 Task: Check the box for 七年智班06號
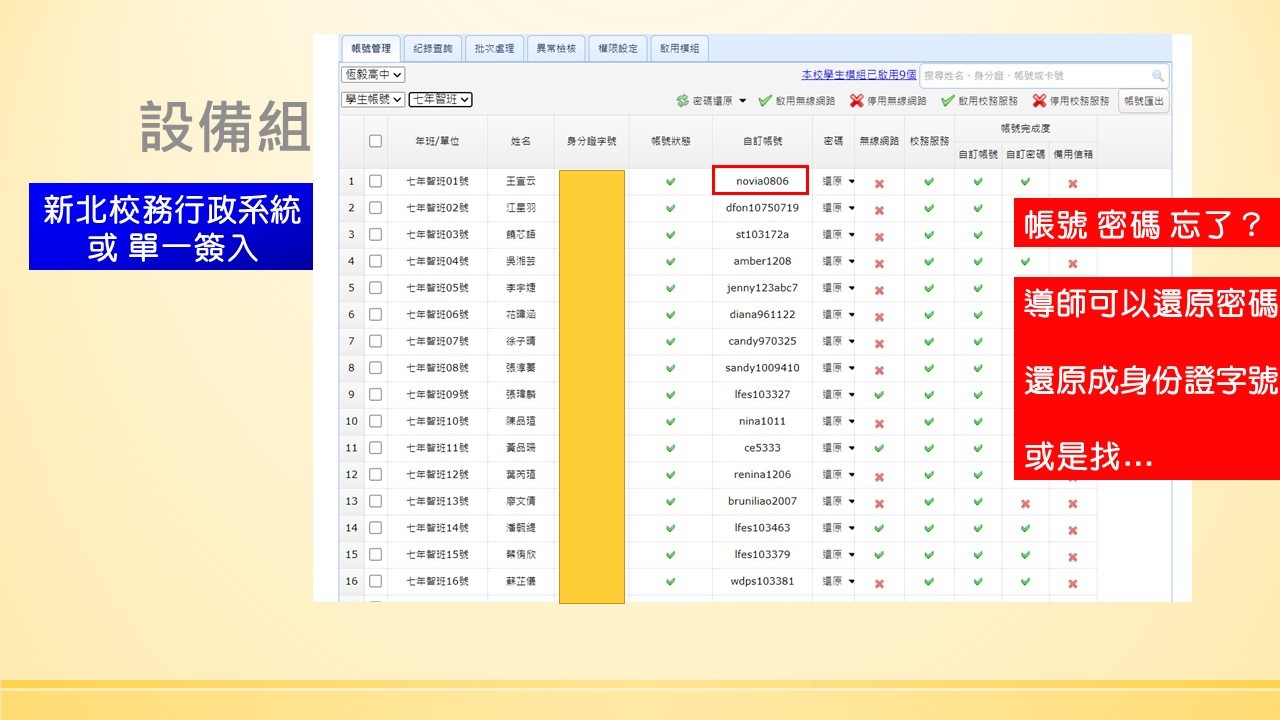click(x=375, y=314)
